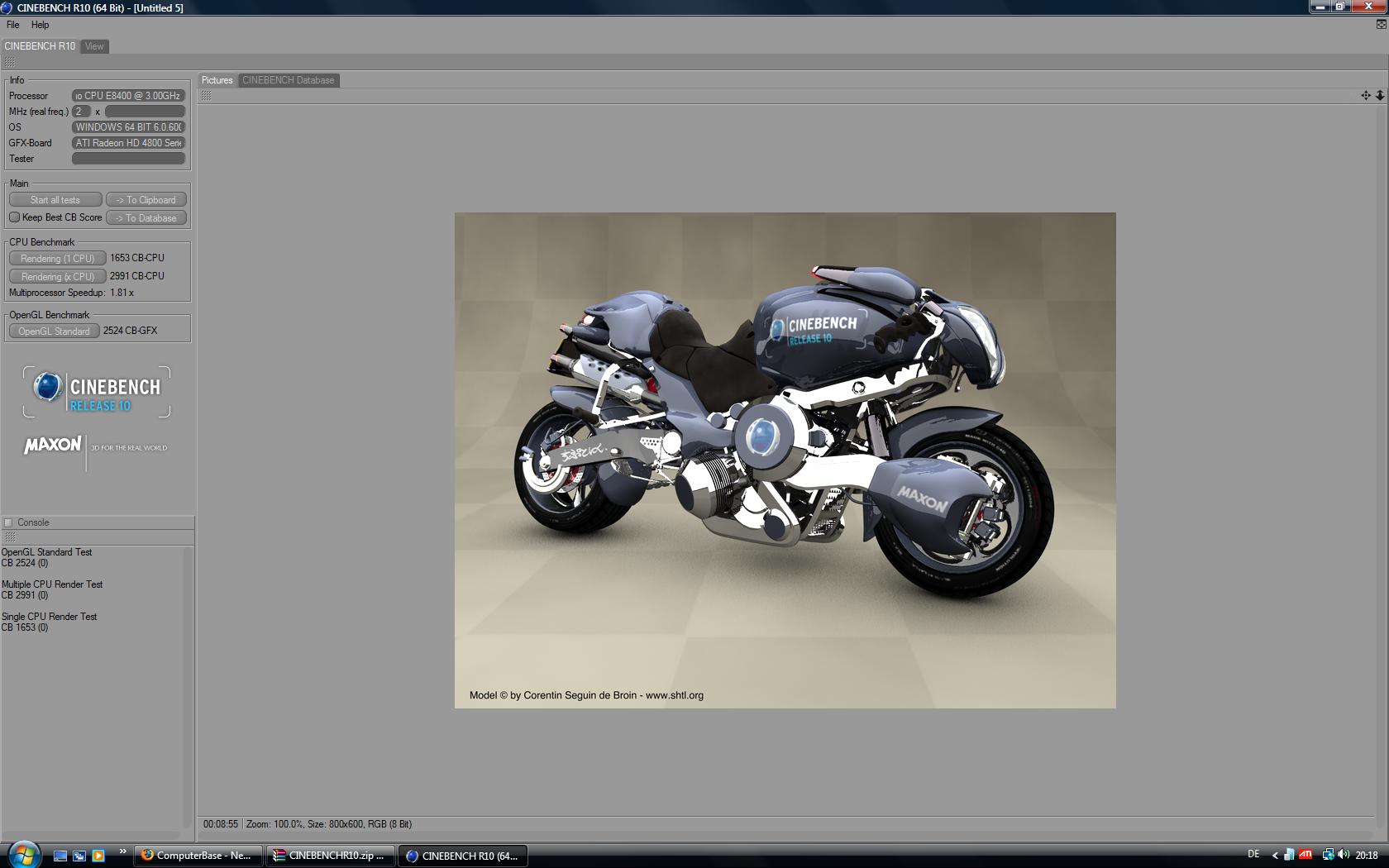The image size is (1389, 868).
Task: Submit results with To Database button
Action: coord(146,218)
